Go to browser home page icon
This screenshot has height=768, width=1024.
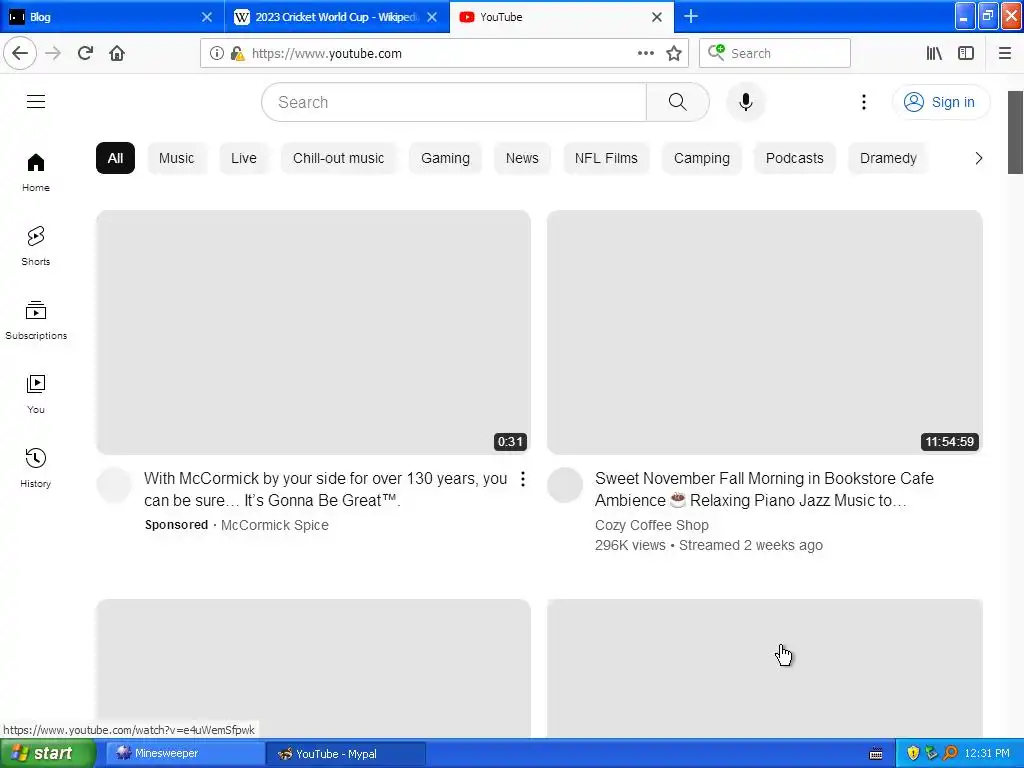[117, 53]
